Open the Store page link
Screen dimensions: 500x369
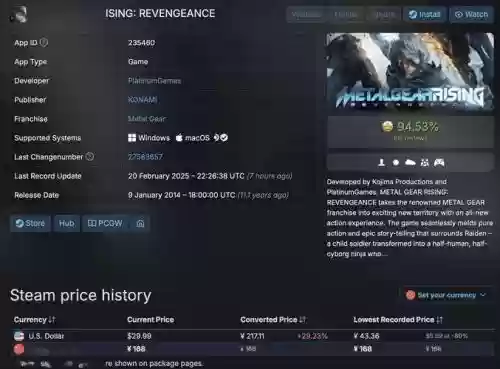pos(30,223)
